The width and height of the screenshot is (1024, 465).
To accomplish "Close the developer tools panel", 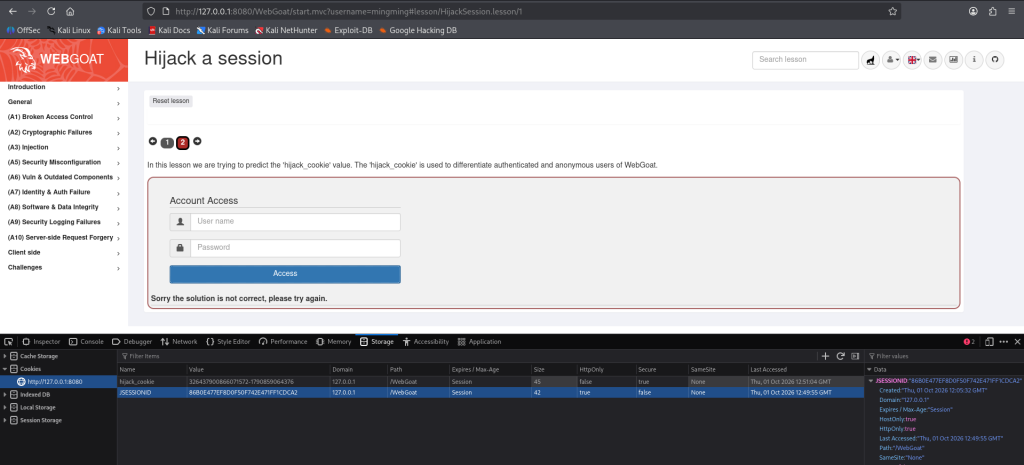I will 1017,342.
